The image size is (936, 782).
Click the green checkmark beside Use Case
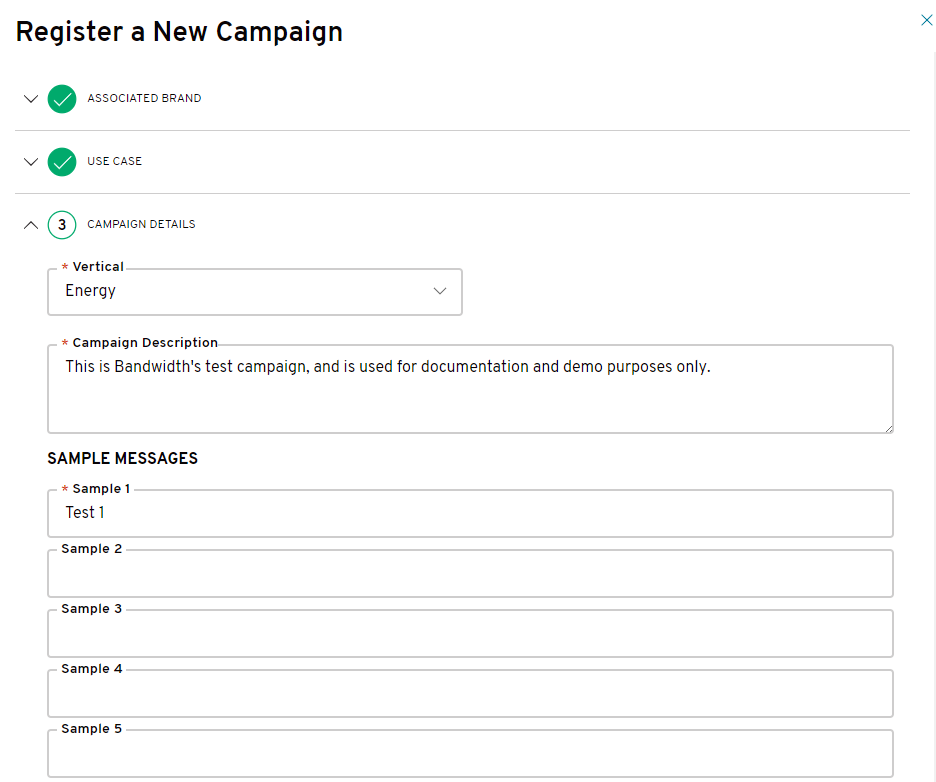61,162
